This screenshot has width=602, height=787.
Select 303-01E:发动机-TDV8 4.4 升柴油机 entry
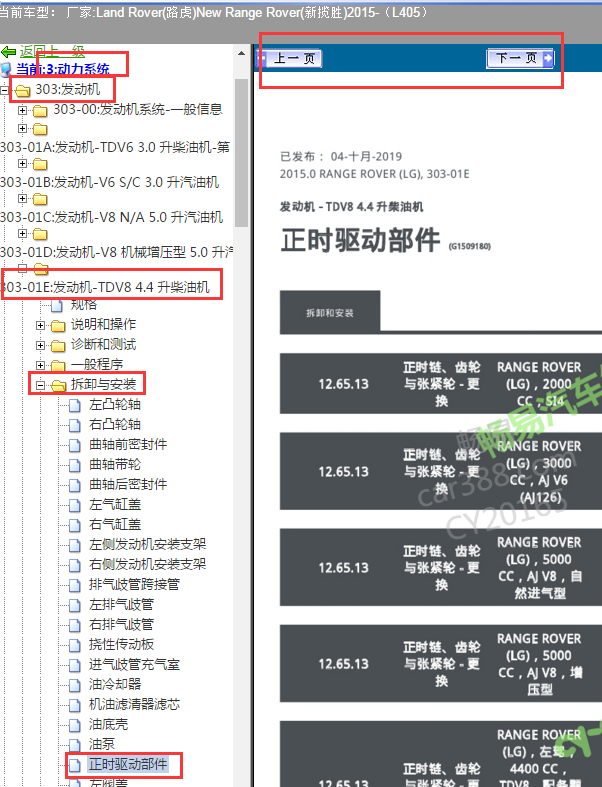pos(105,287)
